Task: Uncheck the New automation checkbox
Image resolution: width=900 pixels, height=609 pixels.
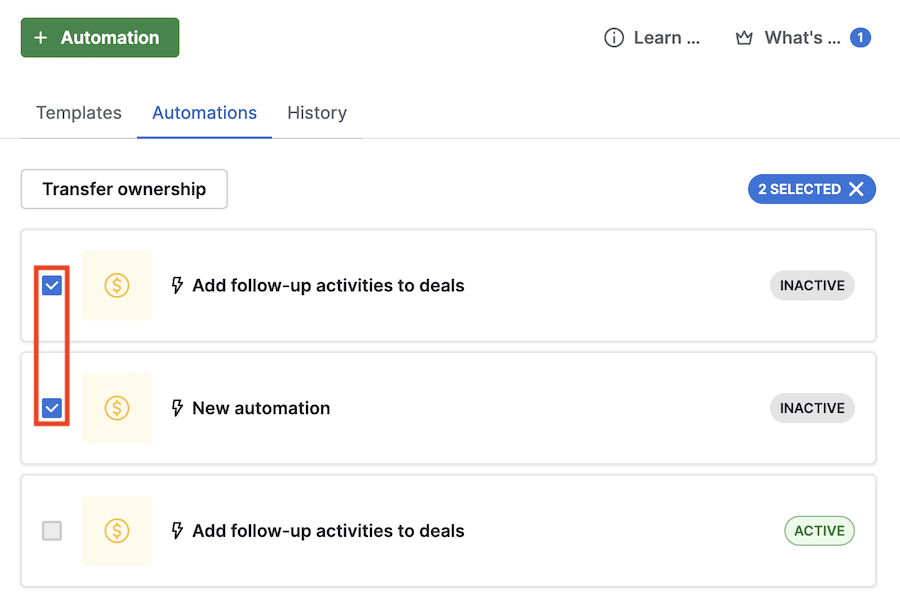Action: point(52,408)
